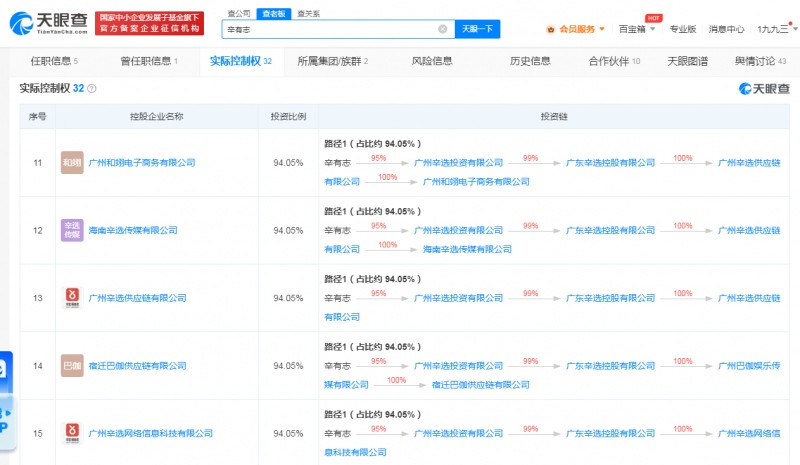The width and height of the screenshot is (800, 465).
Task: Open the 海南辛选传媒有限公司 company link
Action: 133,230
